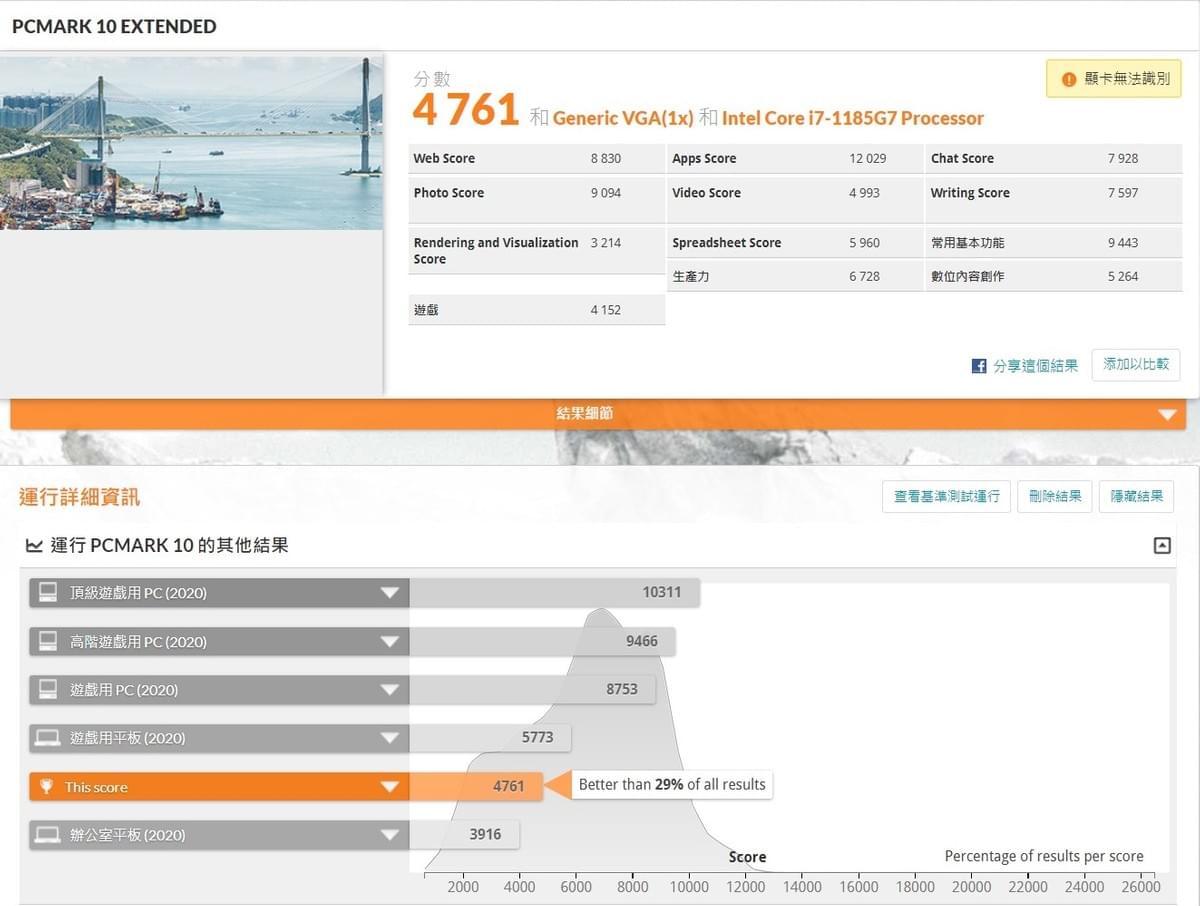Click the 9 094 Photo score value
This screenshot has width=1200, height=906.
(x=606, y=193)
